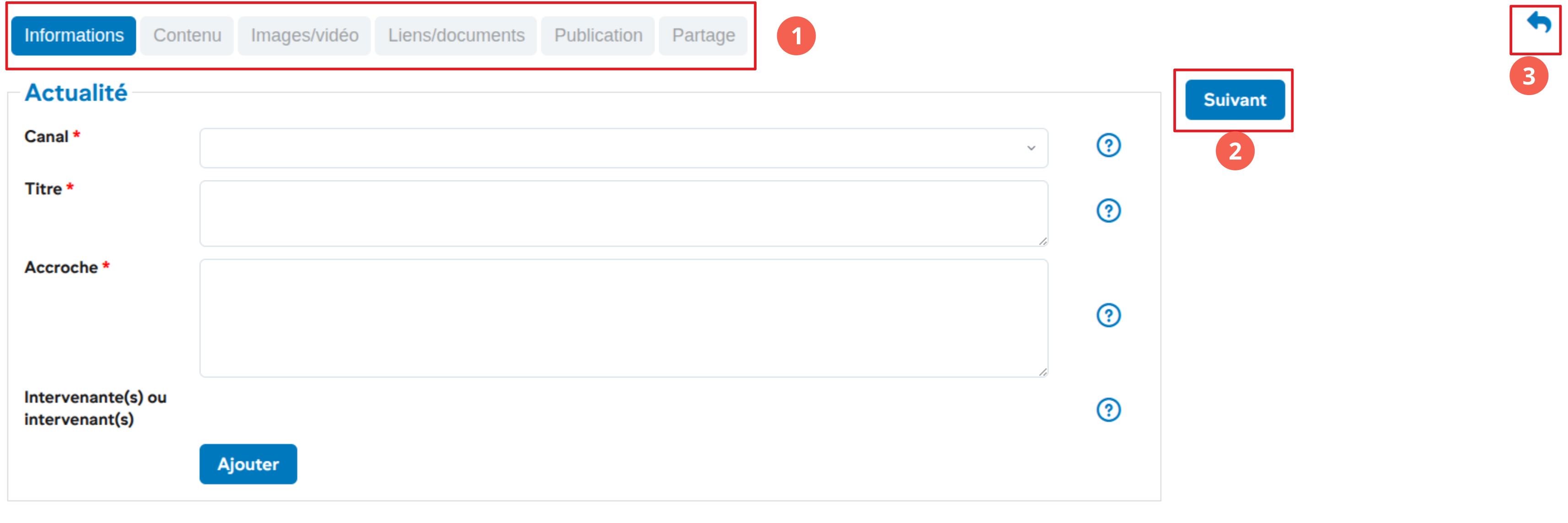Grab the Titre field resize handle
The height and width of the screenshot is (523, 1568).
tap(1043, 241)
